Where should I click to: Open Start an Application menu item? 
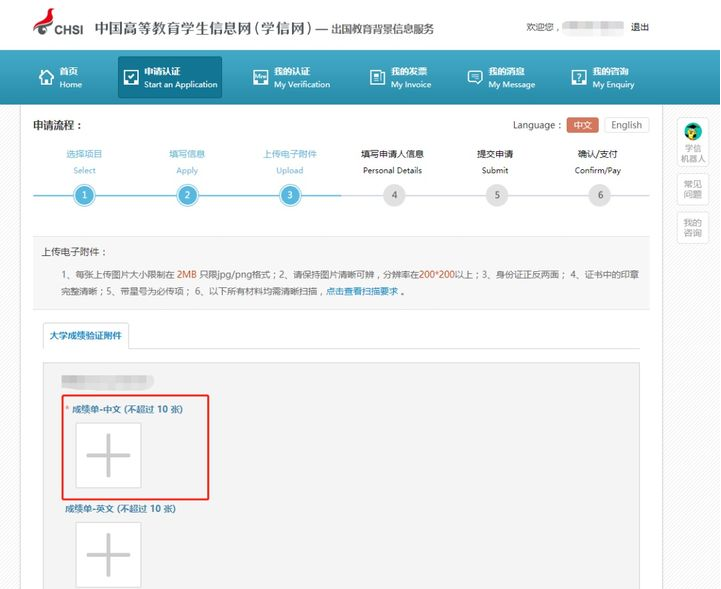[170, 77]
